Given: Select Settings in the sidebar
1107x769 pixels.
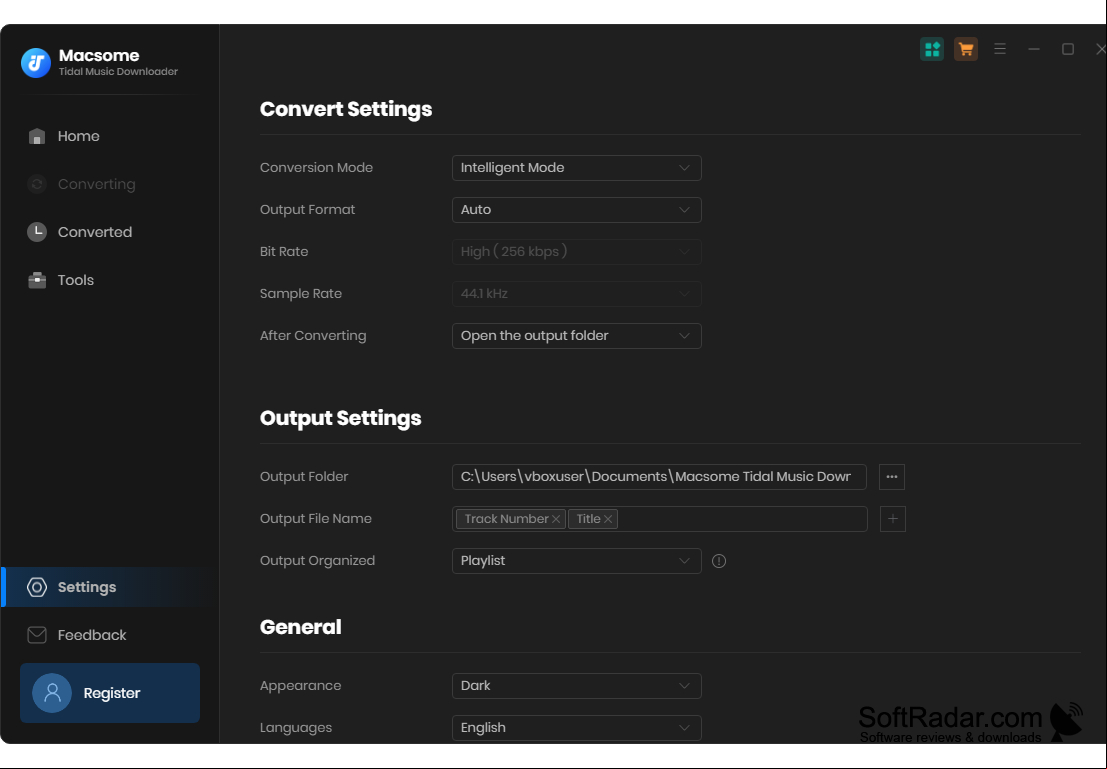Looking at the screenshot, I should 109,587.
